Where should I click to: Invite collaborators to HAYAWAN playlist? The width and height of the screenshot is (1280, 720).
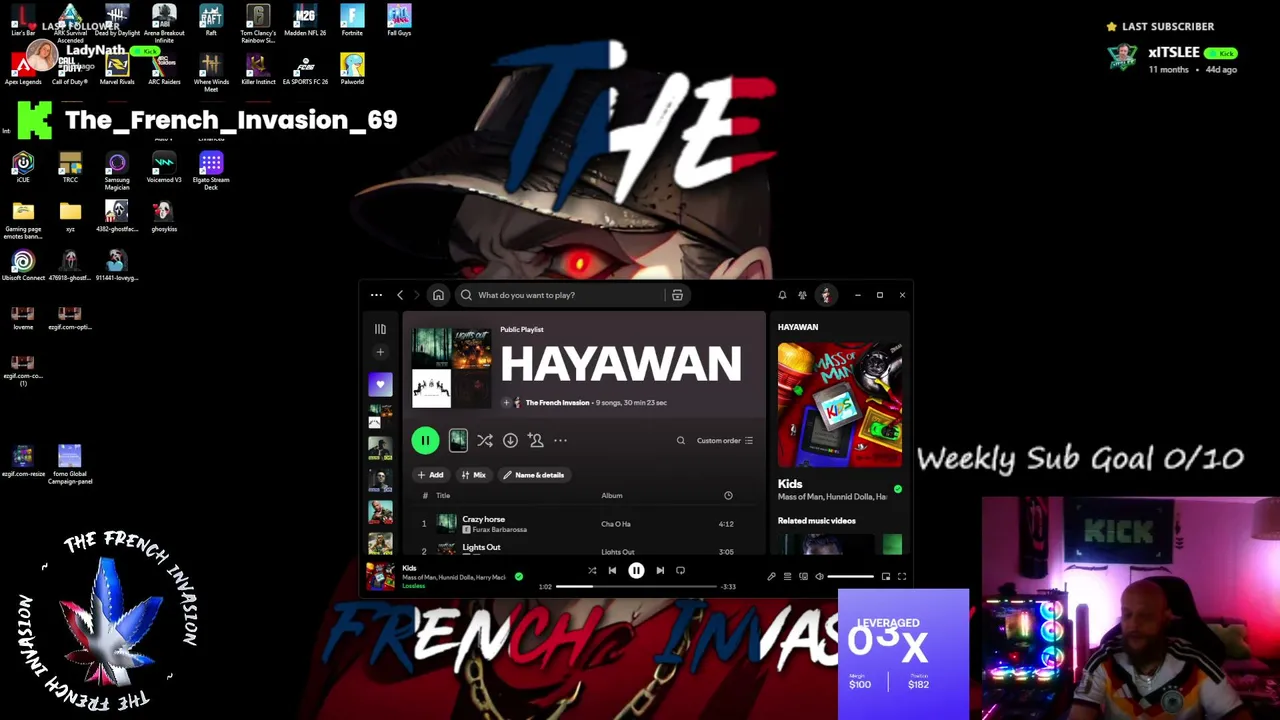click(x=536, y=440)
